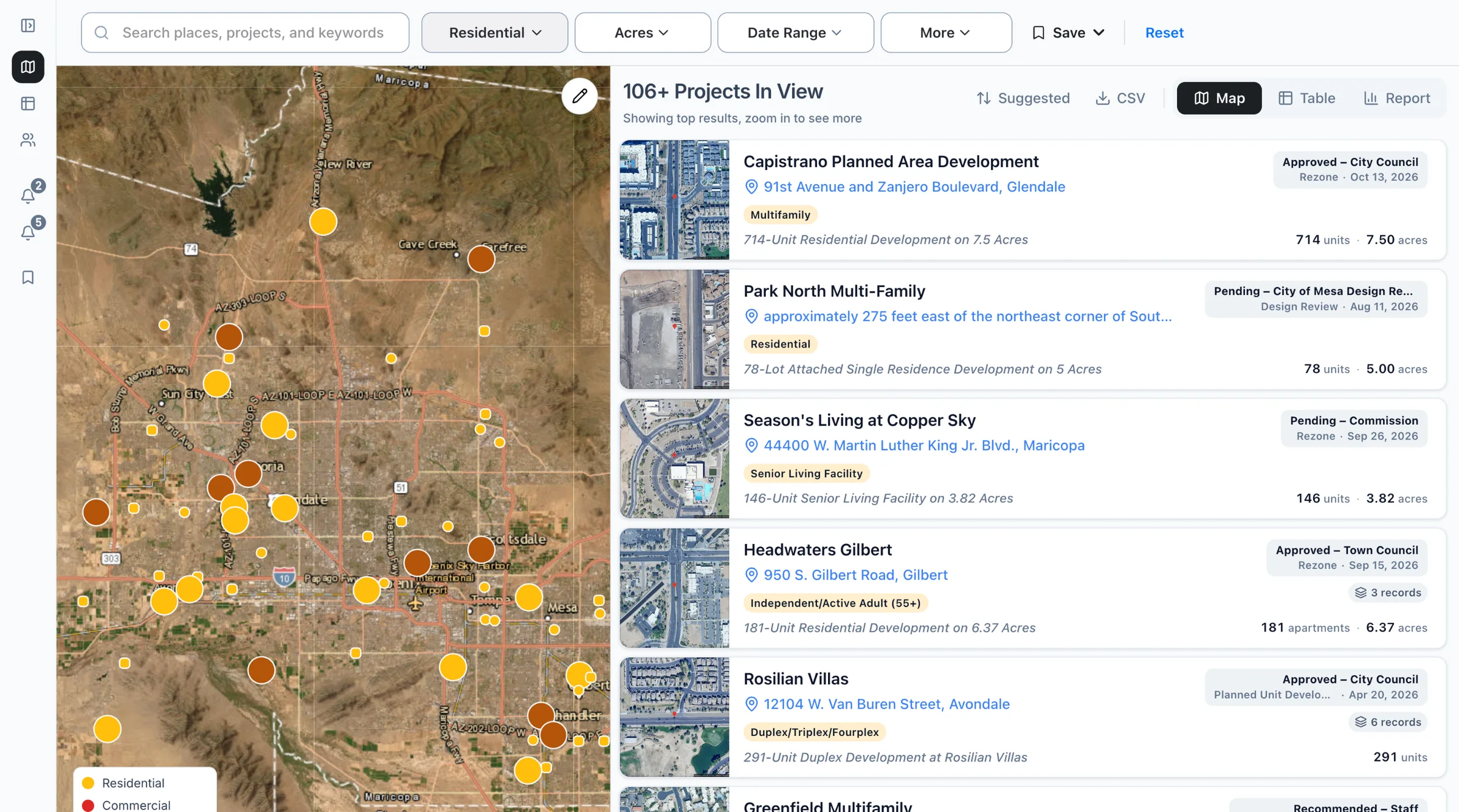1459x812 pixels.
Task: Select large yellow marker near New River
Action: 323,222
